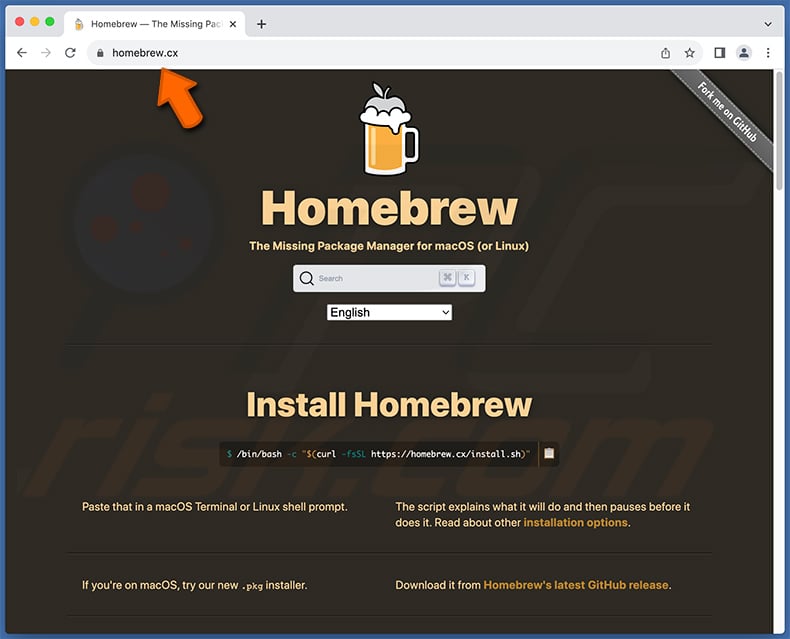This screenshot has width=790, height=639.
Task: Click the tab's Homebrew favicon
Action: pos(79,24)
